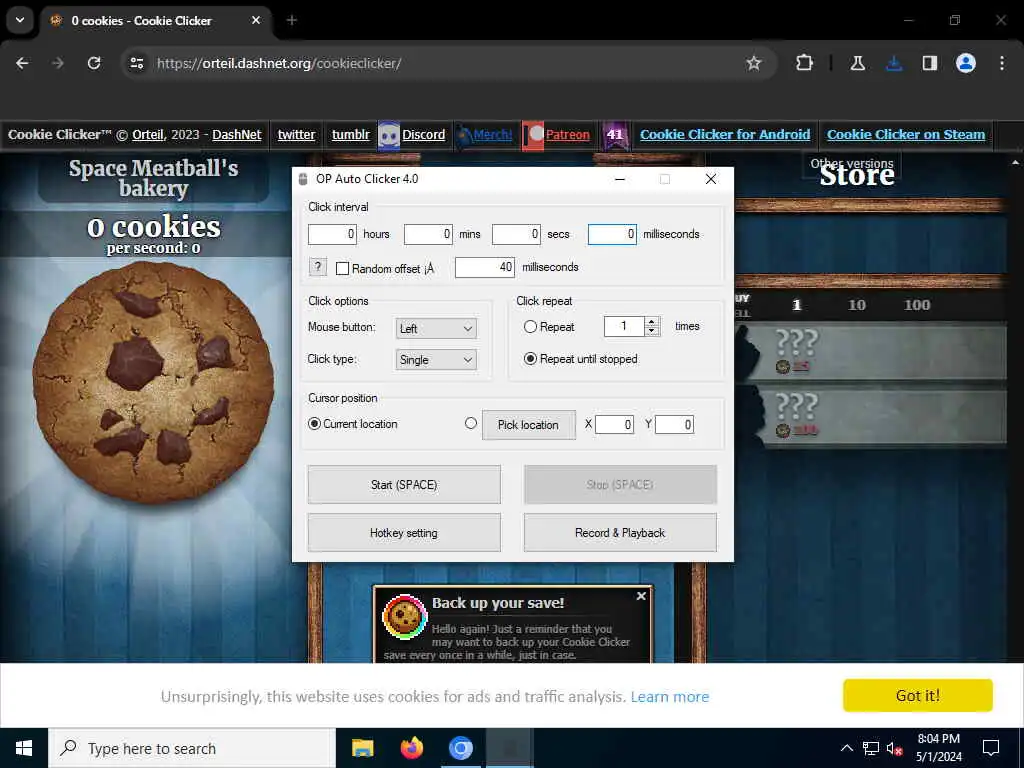Select the Pick location radio button
1024x768 pixels.
pyautogui.click(x=471, y=423)
